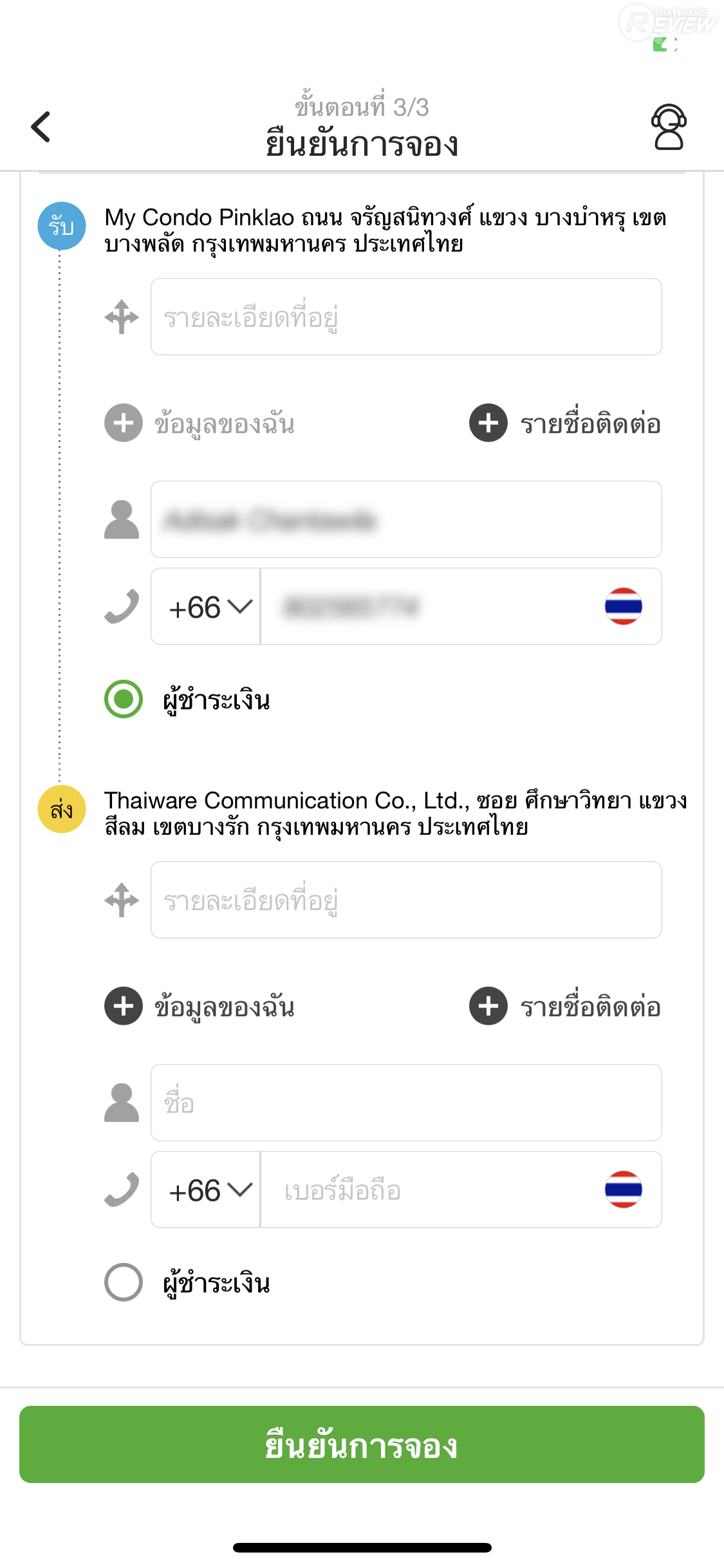
Task: Focus the pickup address details field
Action: point(406,317)
